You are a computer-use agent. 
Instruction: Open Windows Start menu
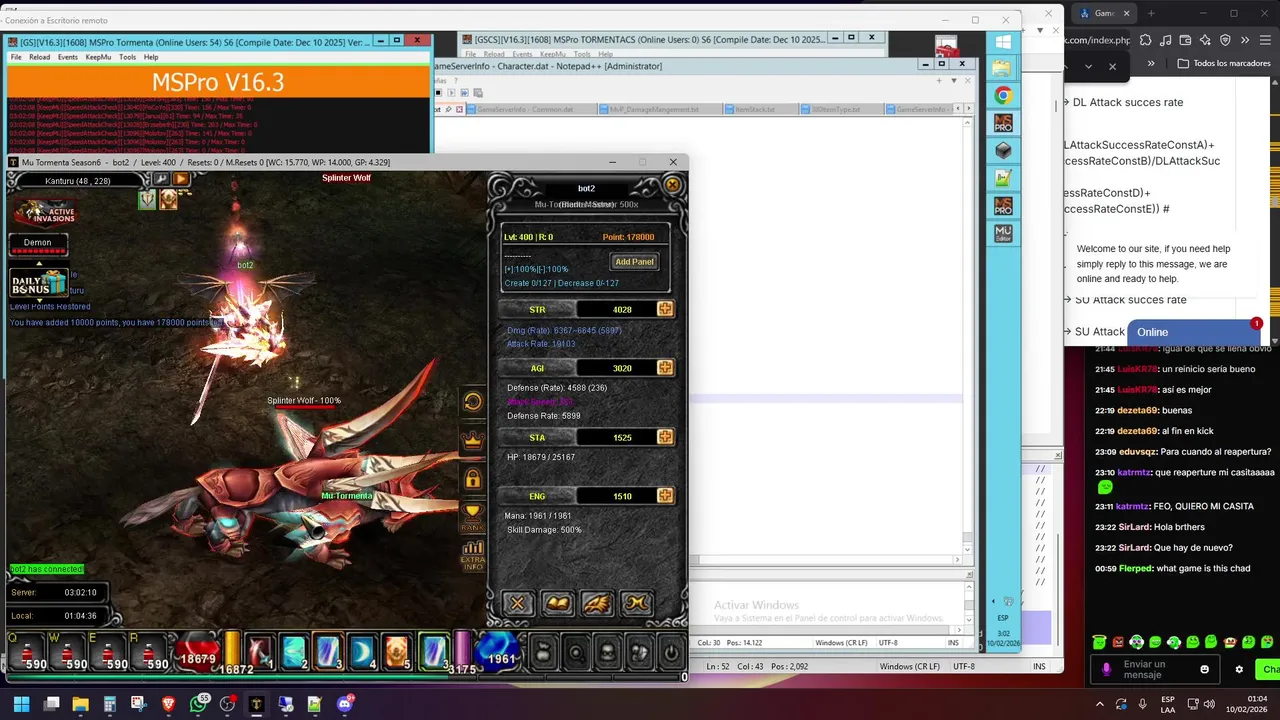[x=21, y=704]
